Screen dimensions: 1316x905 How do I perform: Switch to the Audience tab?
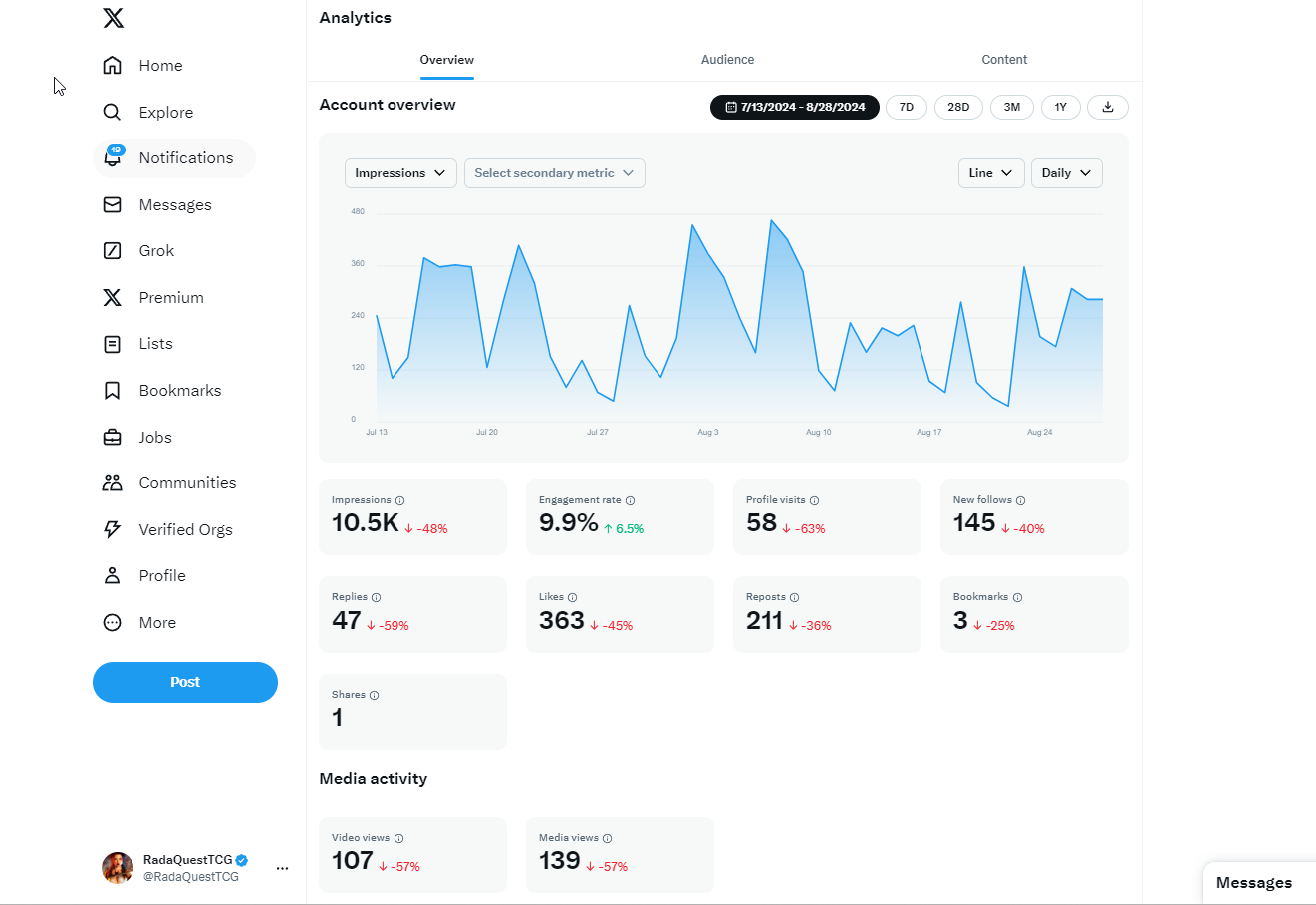(x=727, y=60)
